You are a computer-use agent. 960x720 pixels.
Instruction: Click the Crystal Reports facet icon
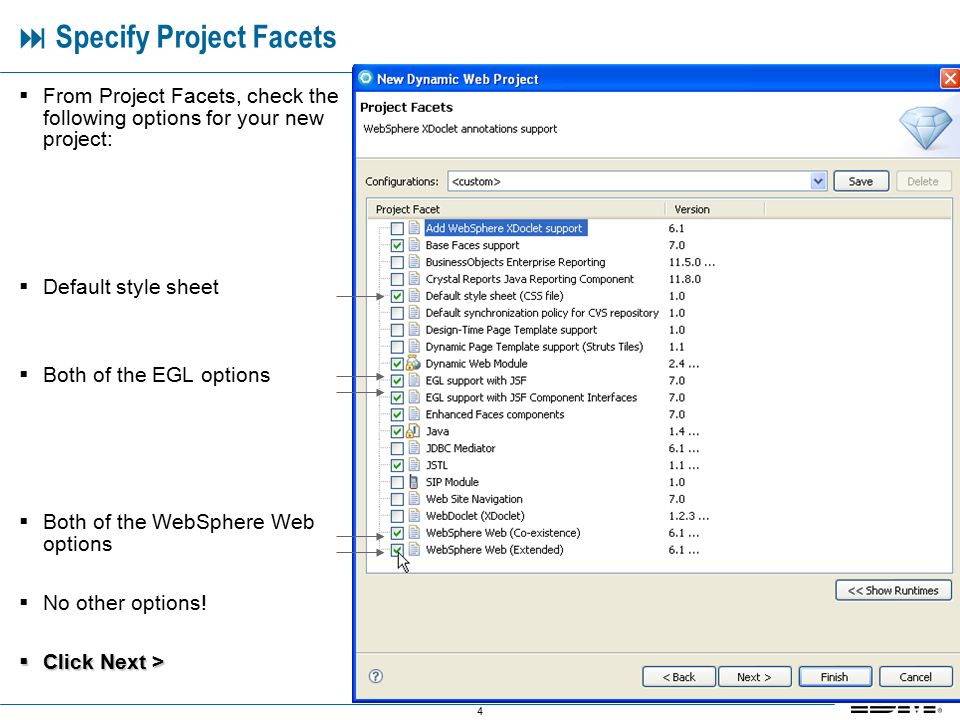click(x=414, y=279)
